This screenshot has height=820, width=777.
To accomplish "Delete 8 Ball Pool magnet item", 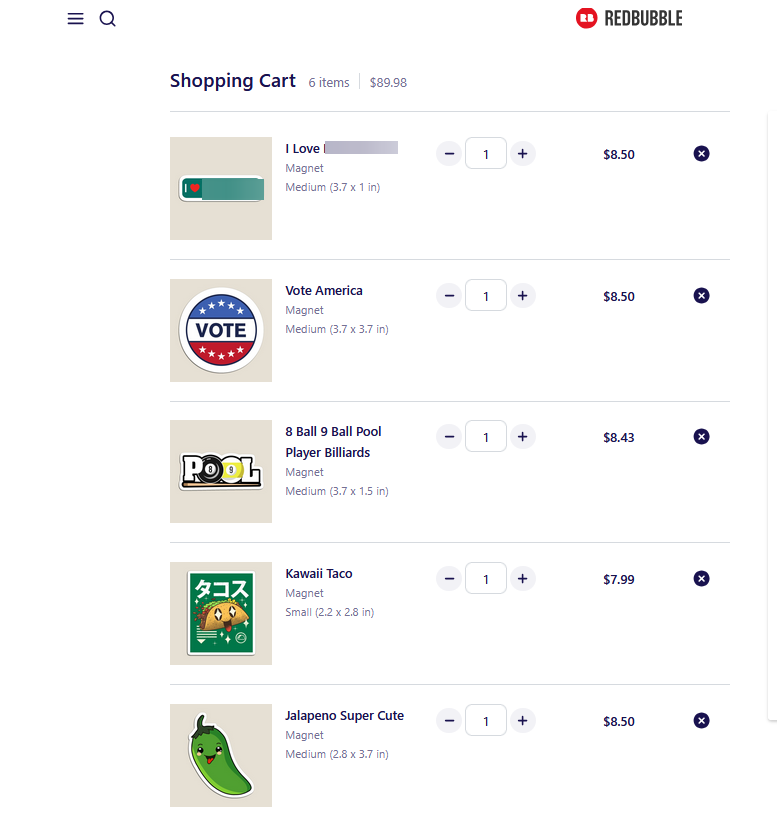I will click(701, 437).
